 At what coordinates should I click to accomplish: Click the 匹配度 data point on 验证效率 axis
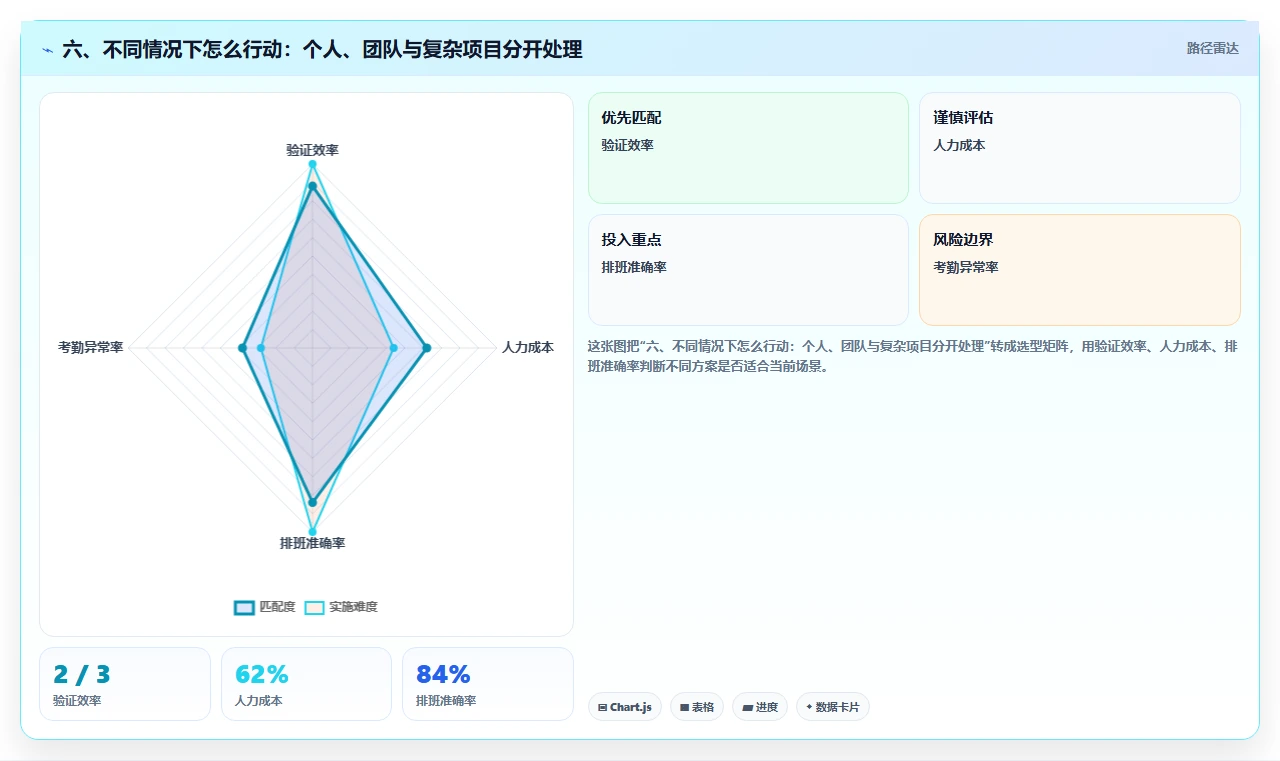(x=312, y=186)
